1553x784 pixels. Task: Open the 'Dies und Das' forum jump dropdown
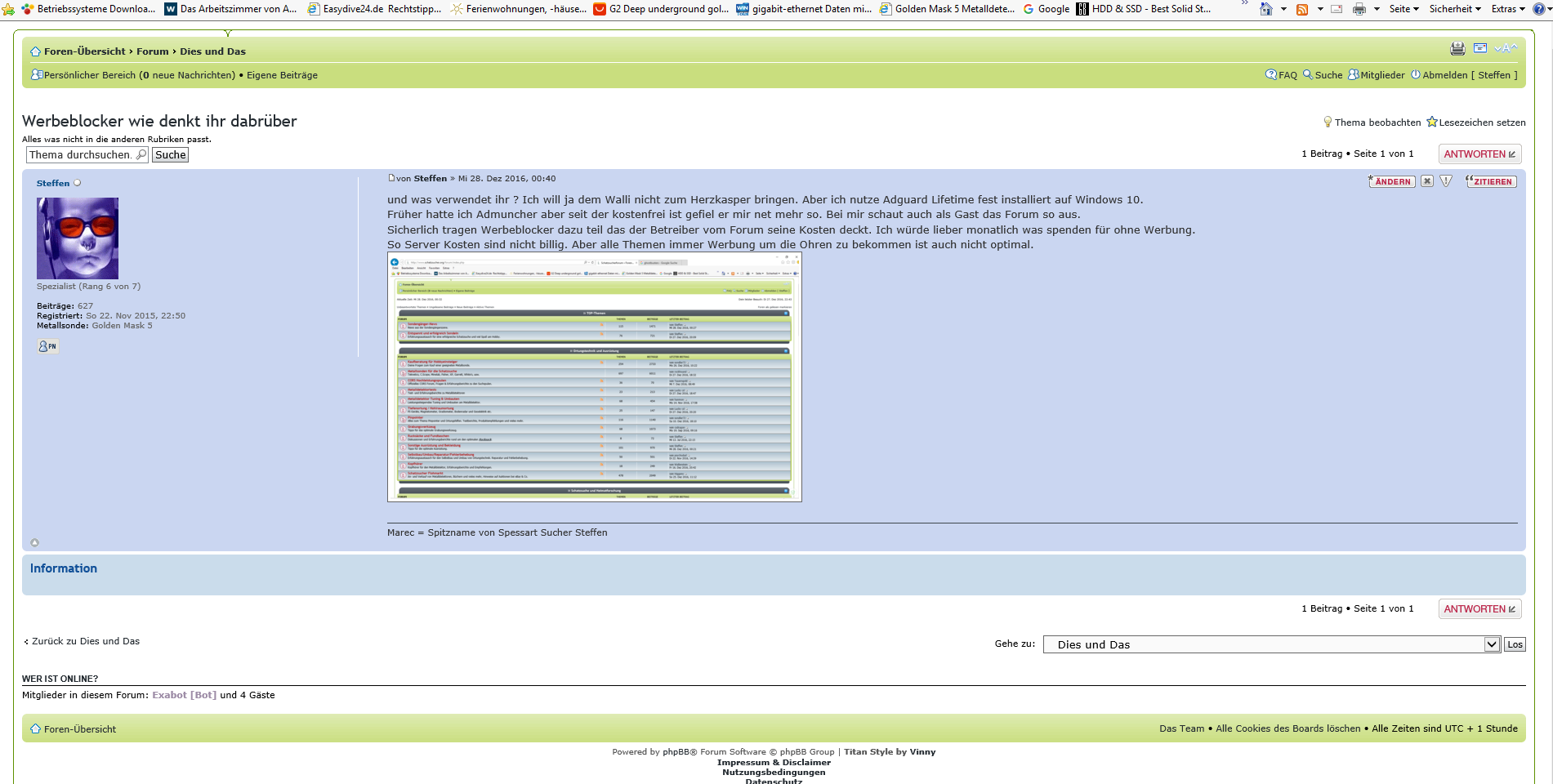pos(1271,644)
